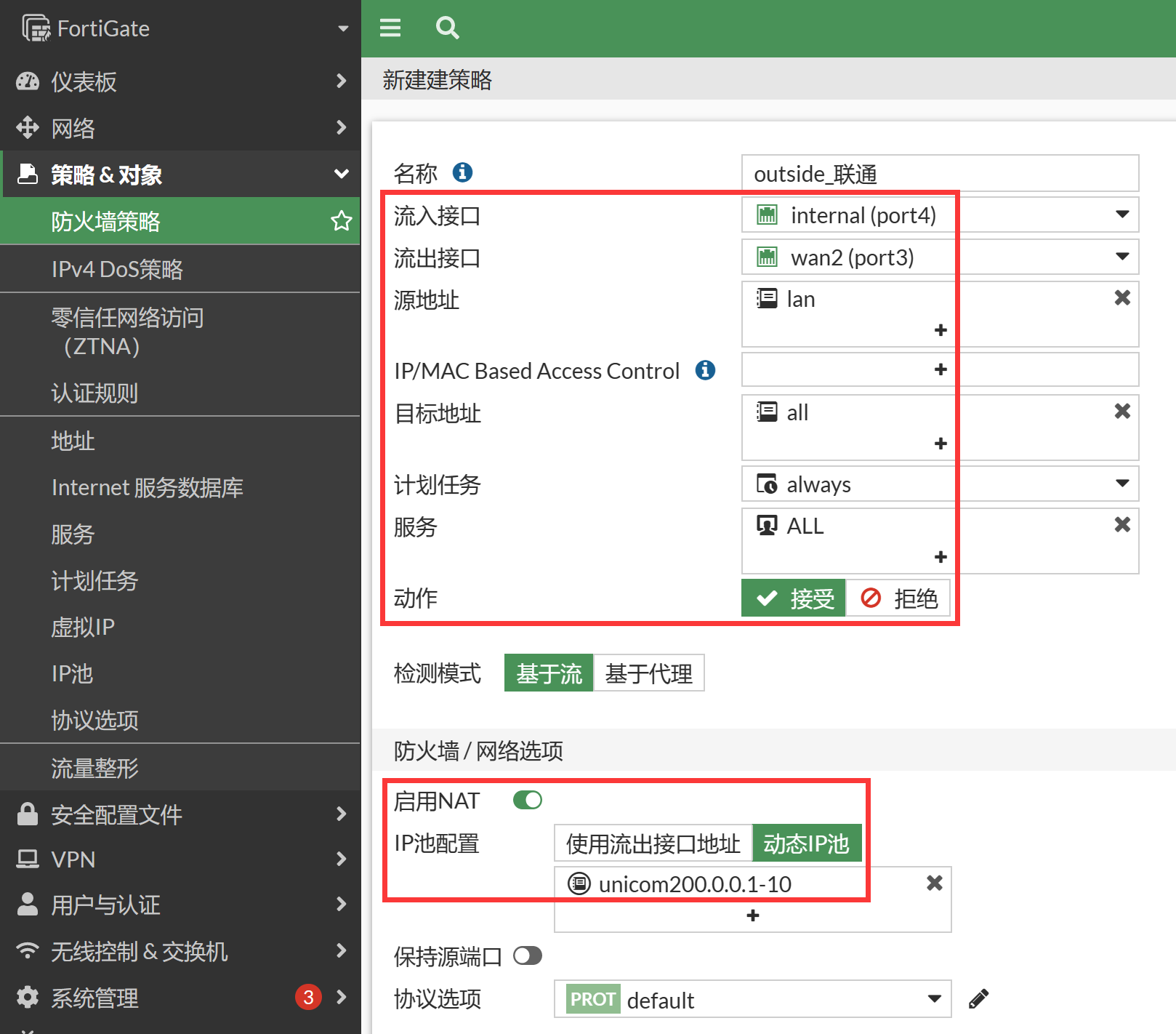Select 基于代理 inspection mode
1176x1034 pixels.
pyautogui.click(x=648, y=673)
